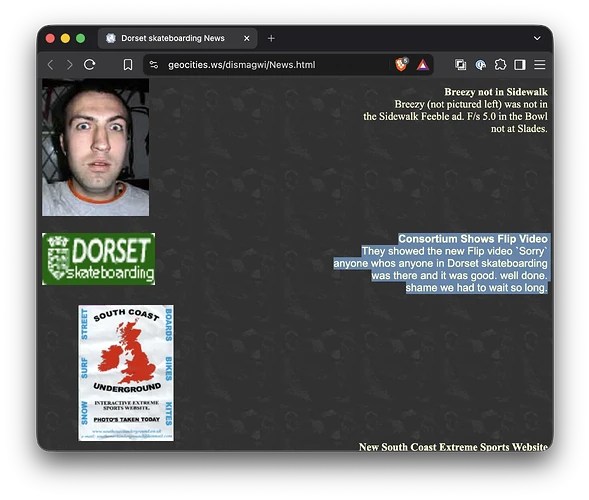The width and height of the screenshot is (589, 500).
Task: Click the South Coast Underground flyer image
Action: coord(126,373)
